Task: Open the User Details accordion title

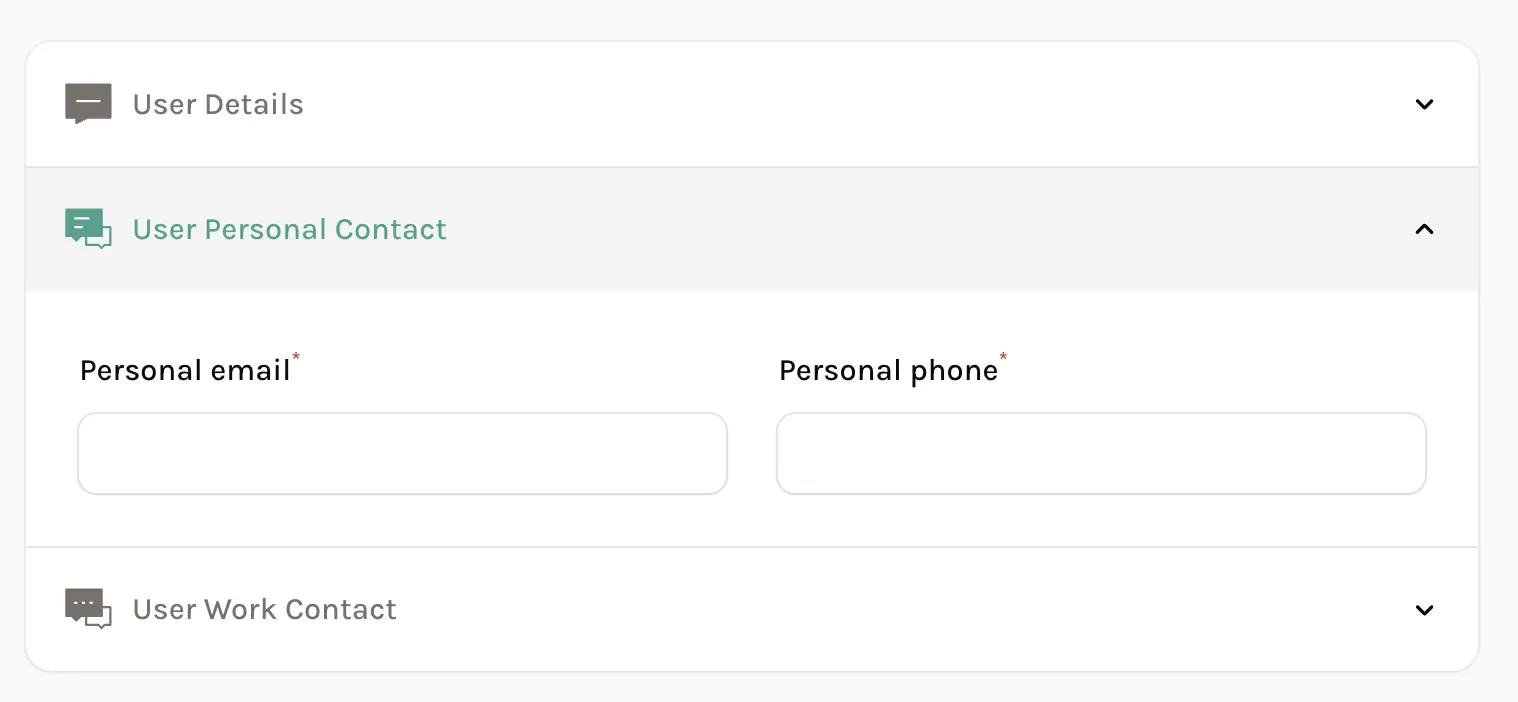Action: click(218, 104)
